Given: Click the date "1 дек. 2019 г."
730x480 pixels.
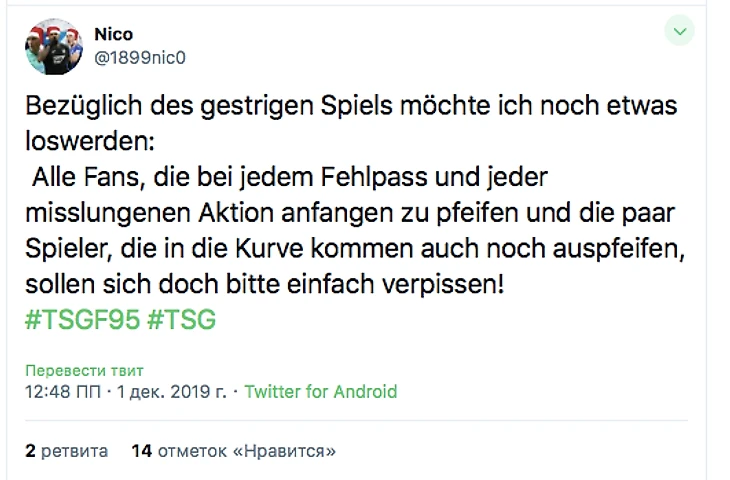Looking at the screenshot, I should (170, 392).
